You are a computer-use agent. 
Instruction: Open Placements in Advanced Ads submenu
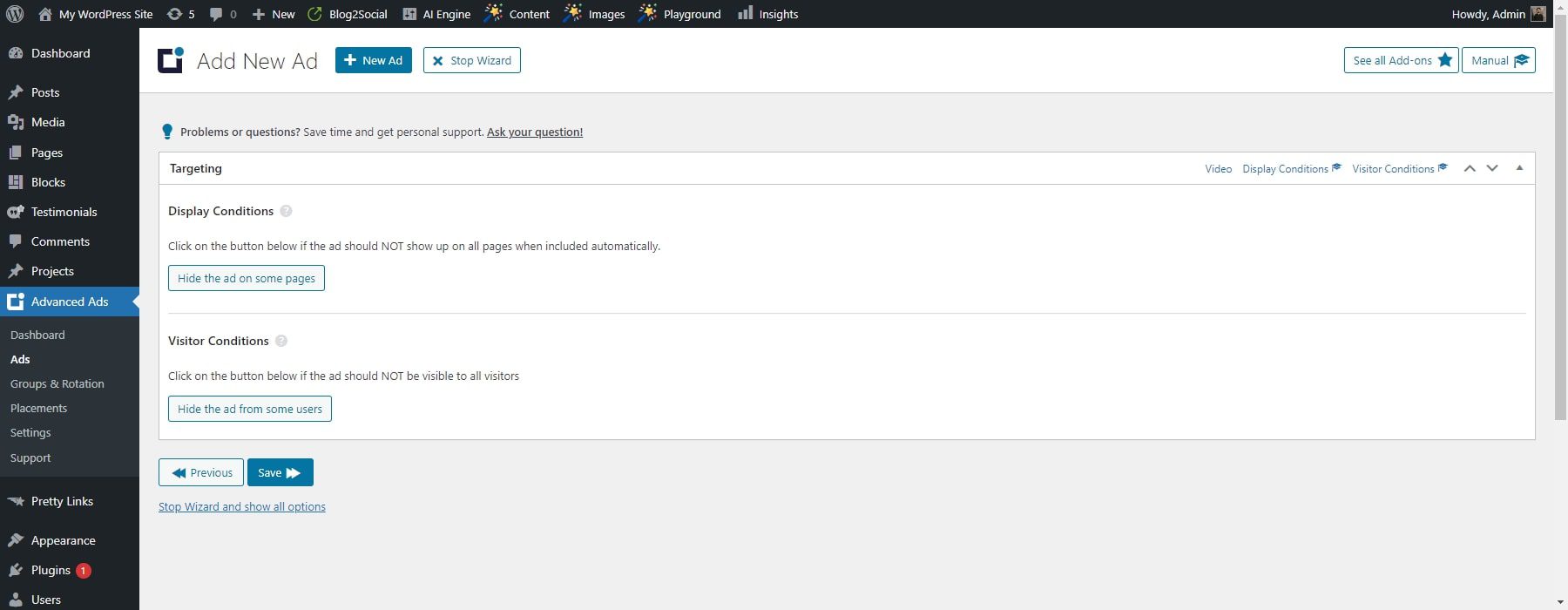pos(38,408)
